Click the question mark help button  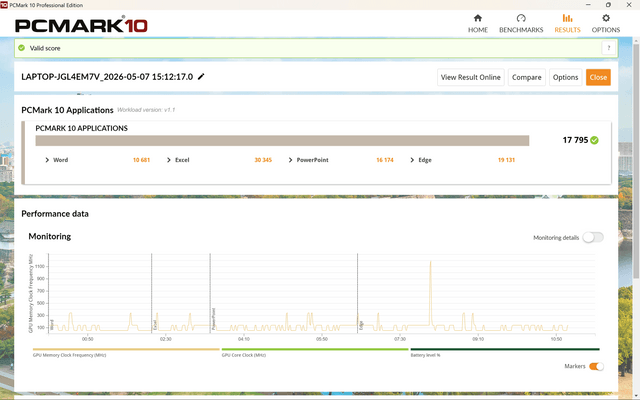coord(608,48)
